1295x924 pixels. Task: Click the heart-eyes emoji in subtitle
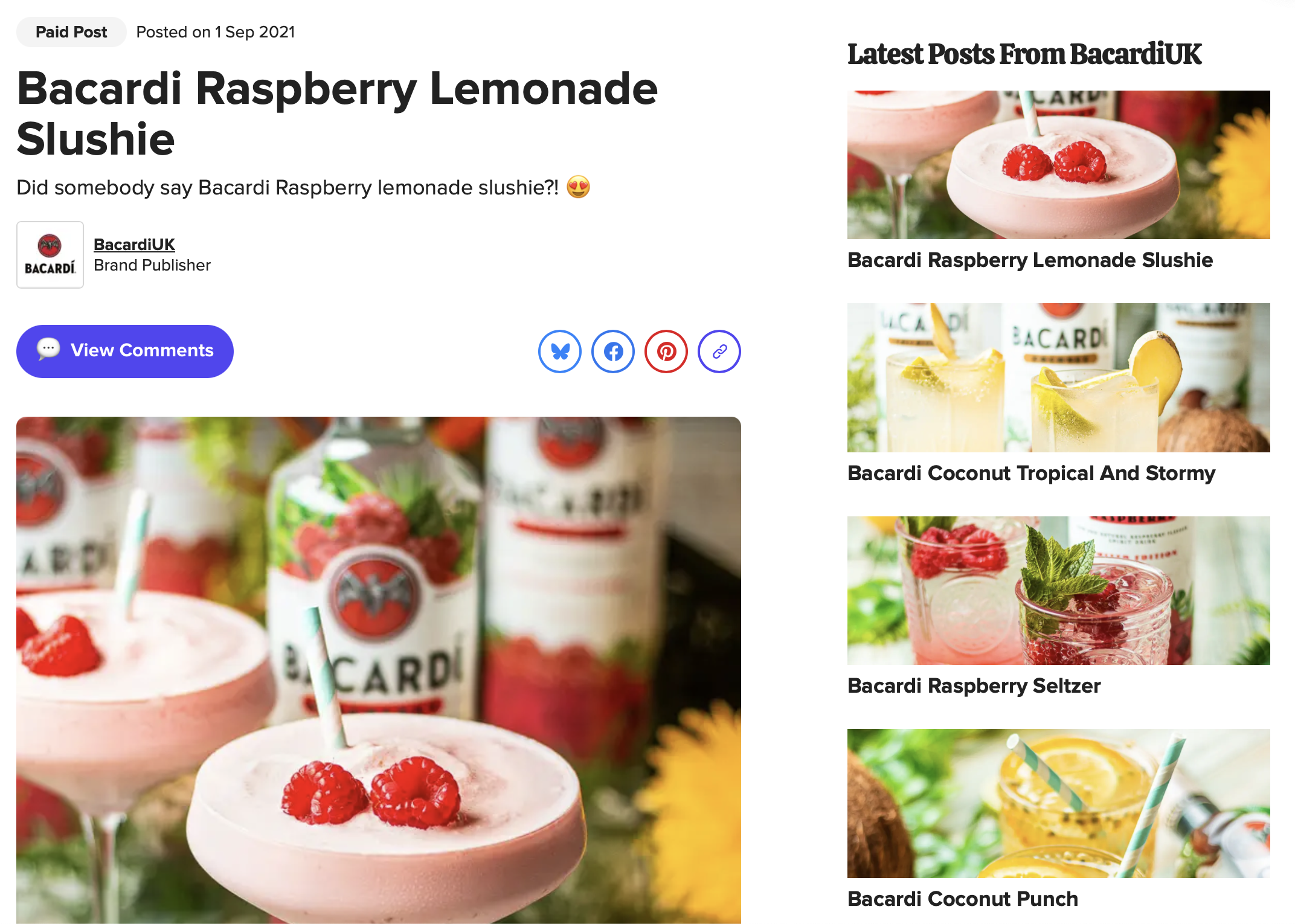point(578,187)
